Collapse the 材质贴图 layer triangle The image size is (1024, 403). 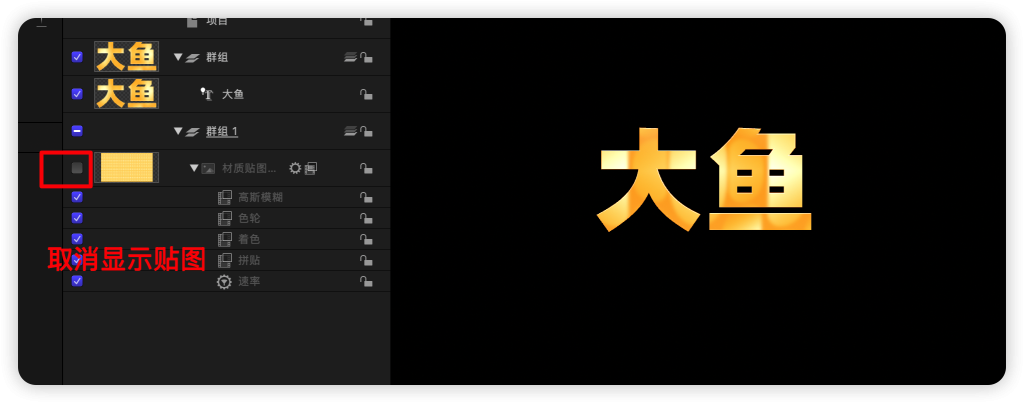(194, 168)
